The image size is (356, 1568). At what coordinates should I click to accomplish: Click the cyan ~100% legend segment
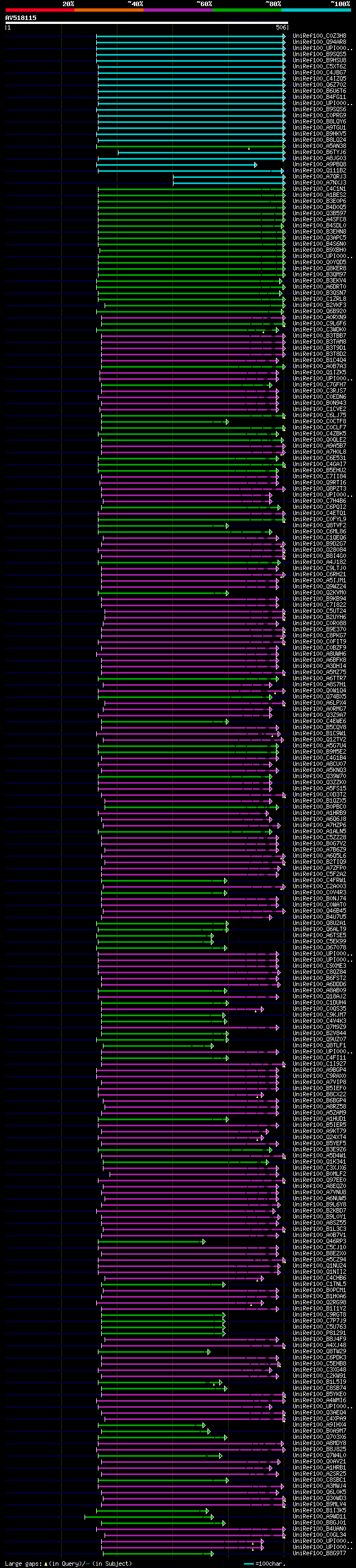click(x=316, y=11)
